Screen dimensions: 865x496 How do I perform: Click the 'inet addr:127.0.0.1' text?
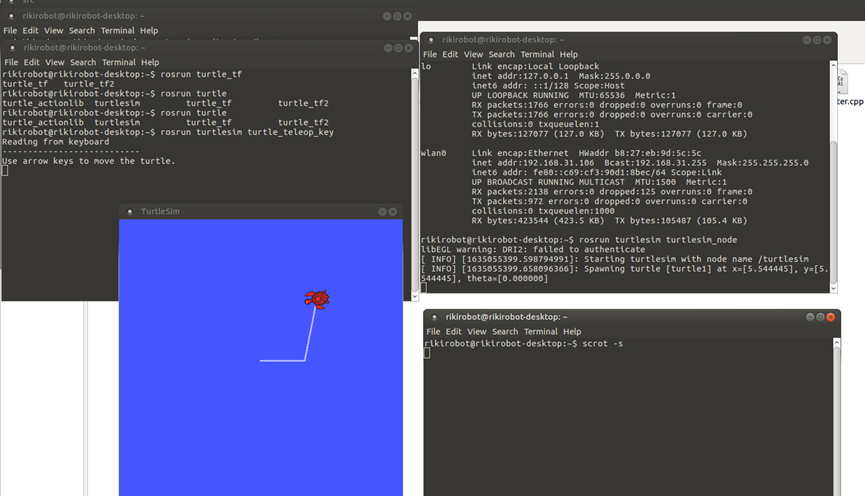520,76
